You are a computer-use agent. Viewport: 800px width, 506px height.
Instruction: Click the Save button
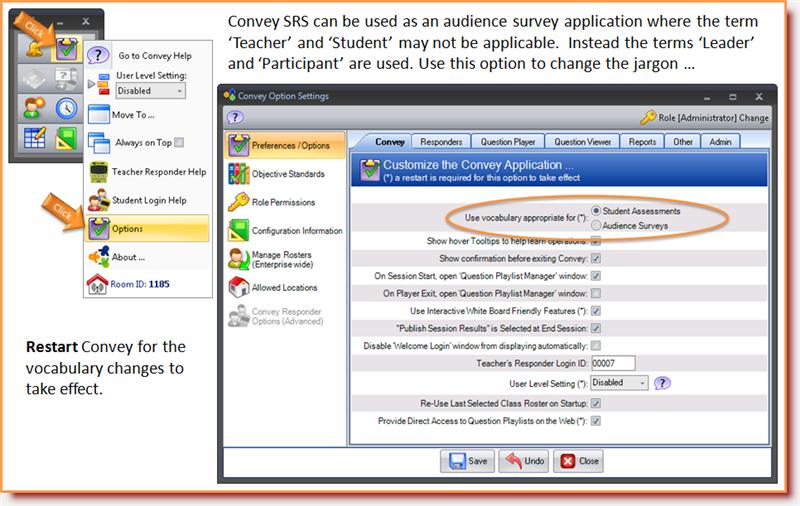pyautogui.click(x=467, y=461)
